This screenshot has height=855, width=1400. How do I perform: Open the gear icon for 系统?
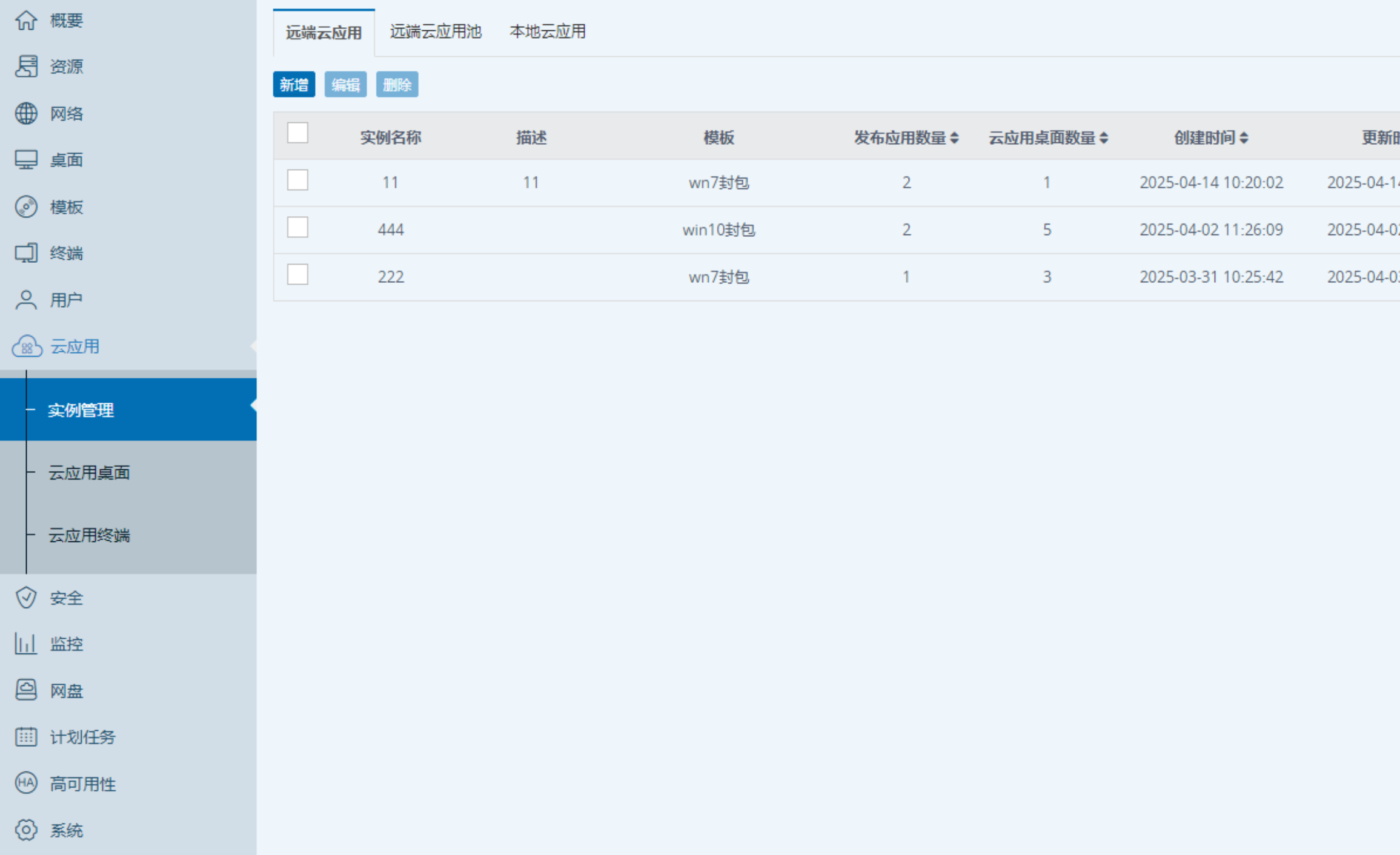click(26, 830)
